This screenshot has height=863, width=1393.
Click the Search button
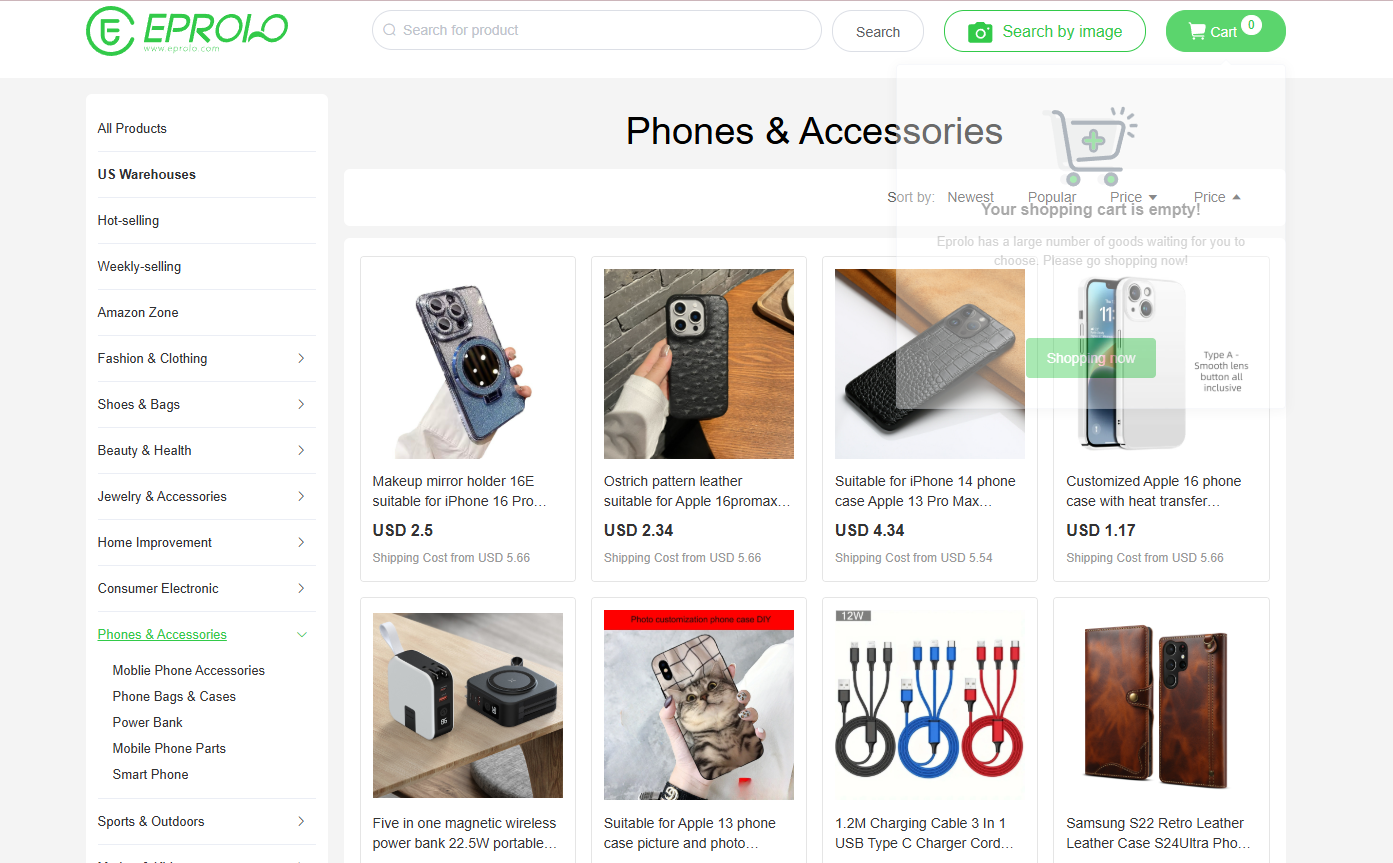point(878,31)
